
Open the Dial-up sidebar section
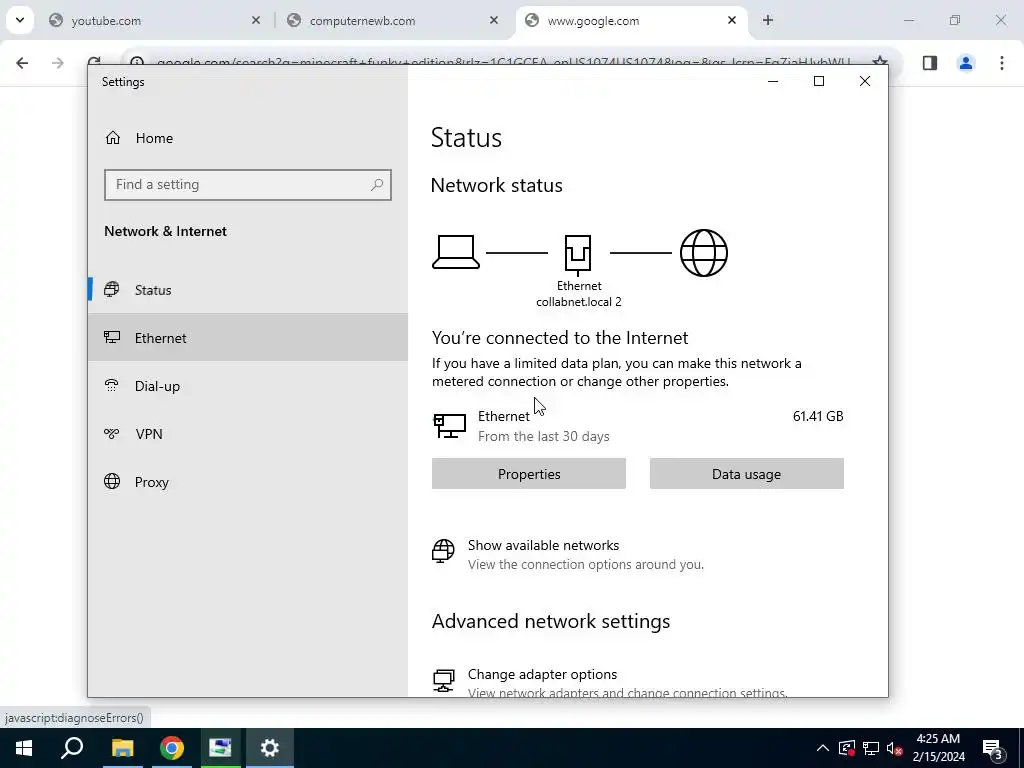(248, 386)
